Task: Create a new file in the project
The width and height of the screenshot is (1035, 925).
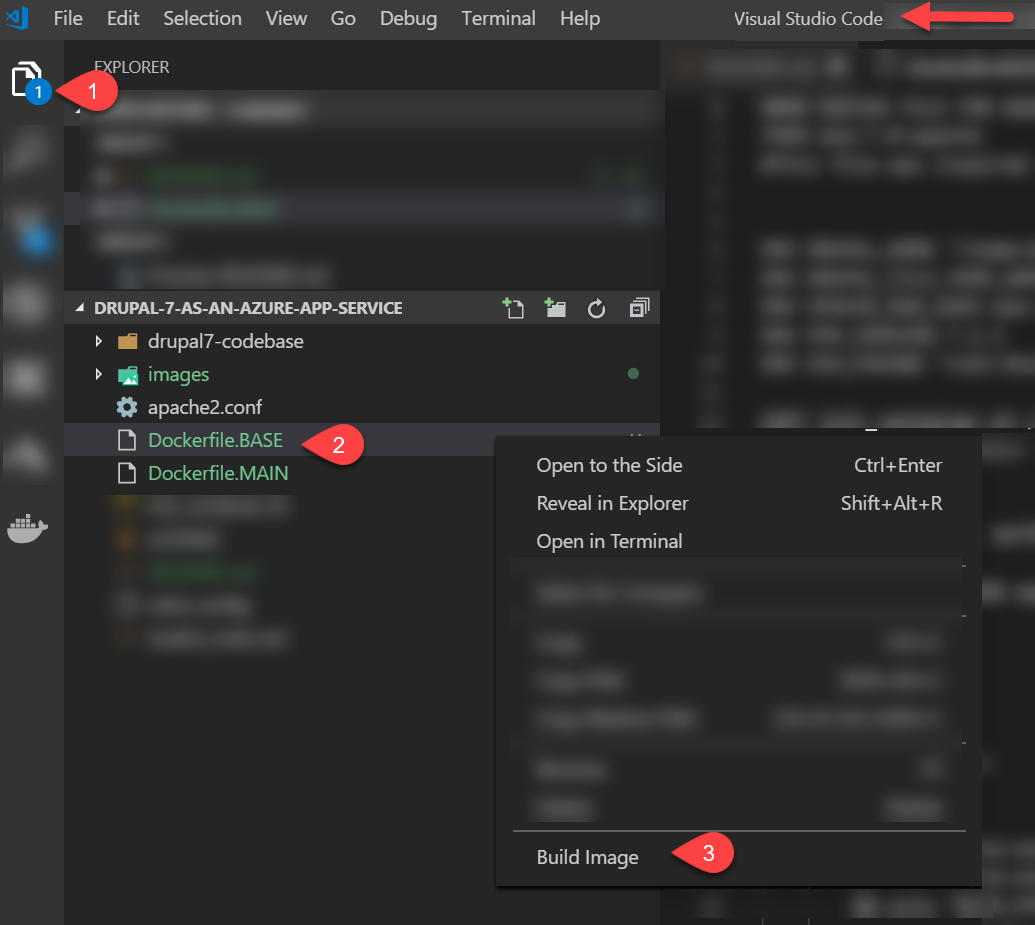Action: tap(513, 308)
